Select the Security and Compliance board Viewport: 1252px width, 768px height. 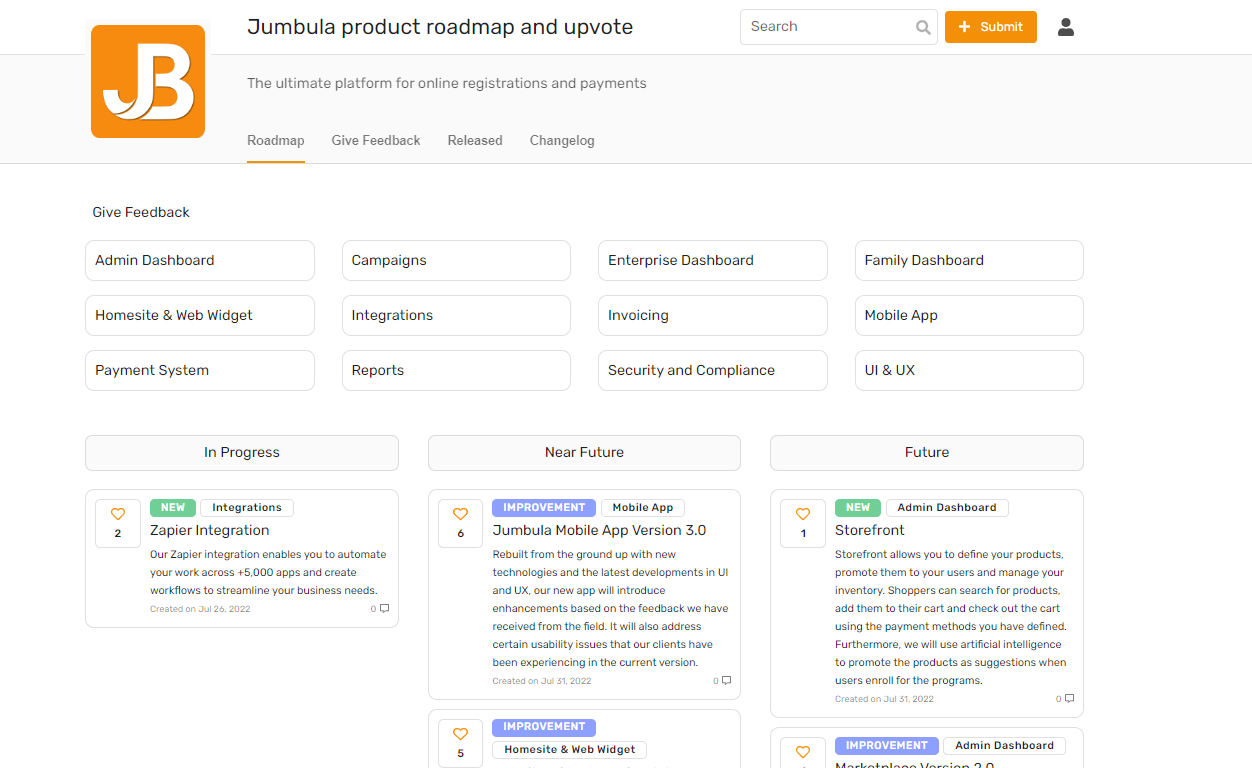(x=713, y=370)
